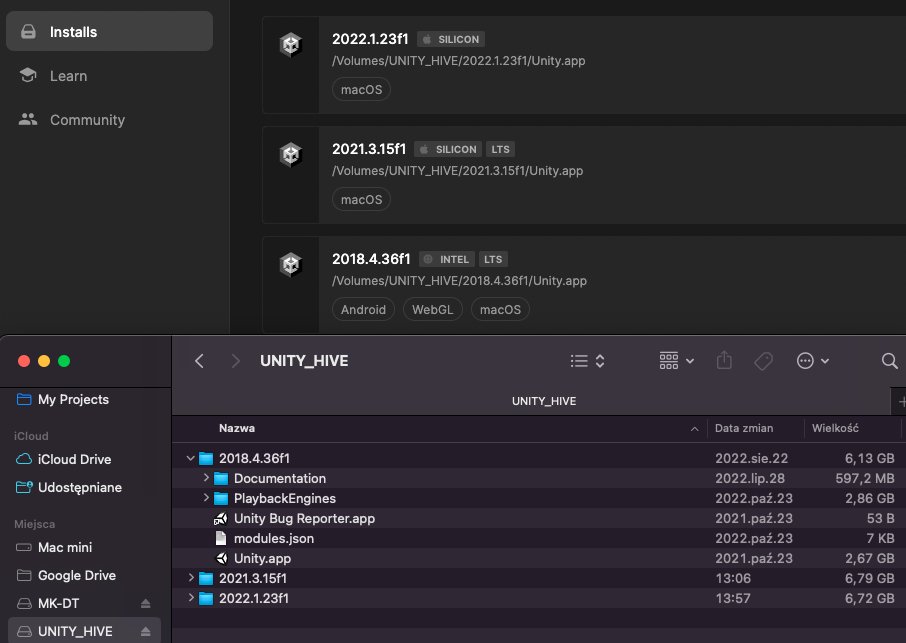Image resolution: width=906 pixels, height=643 pixels.
Task: Select the PlaybackEngines folder
Action: [539, 498]
